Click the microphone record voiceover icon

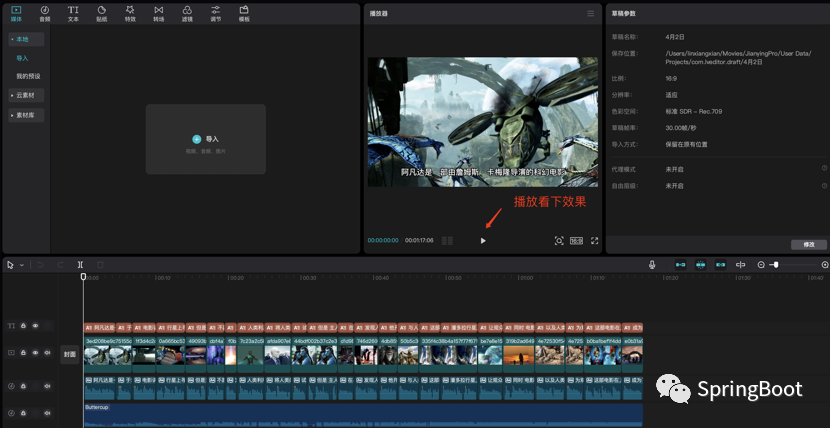coord(652,265)
